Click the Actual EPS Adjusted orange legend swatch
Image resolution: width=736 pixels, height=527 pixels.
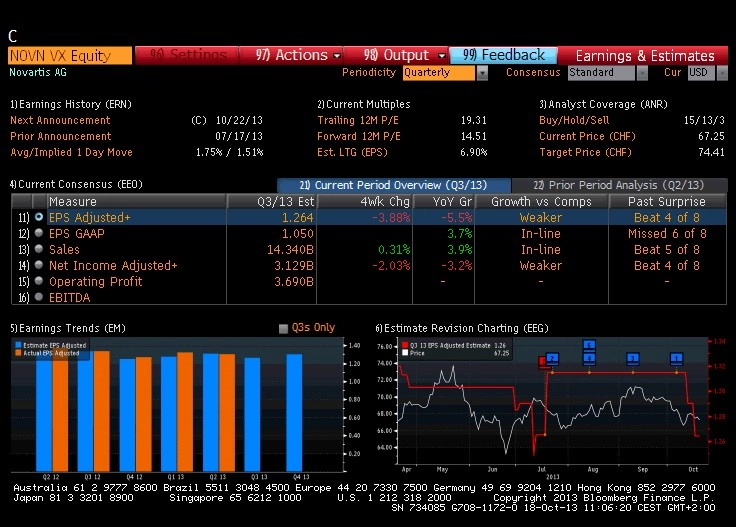click(18, 353)
